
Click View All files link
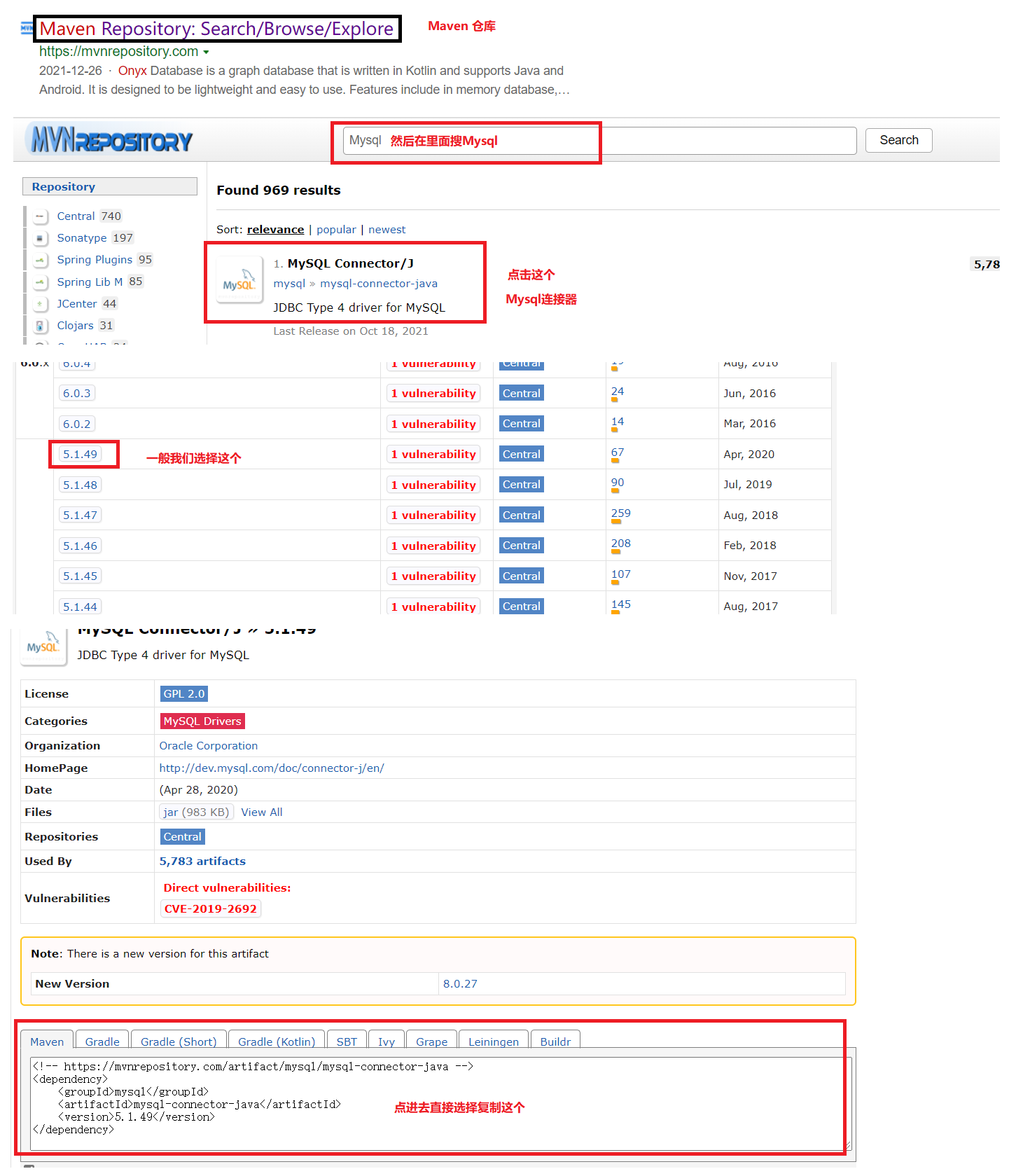click(x=262, y=812)
